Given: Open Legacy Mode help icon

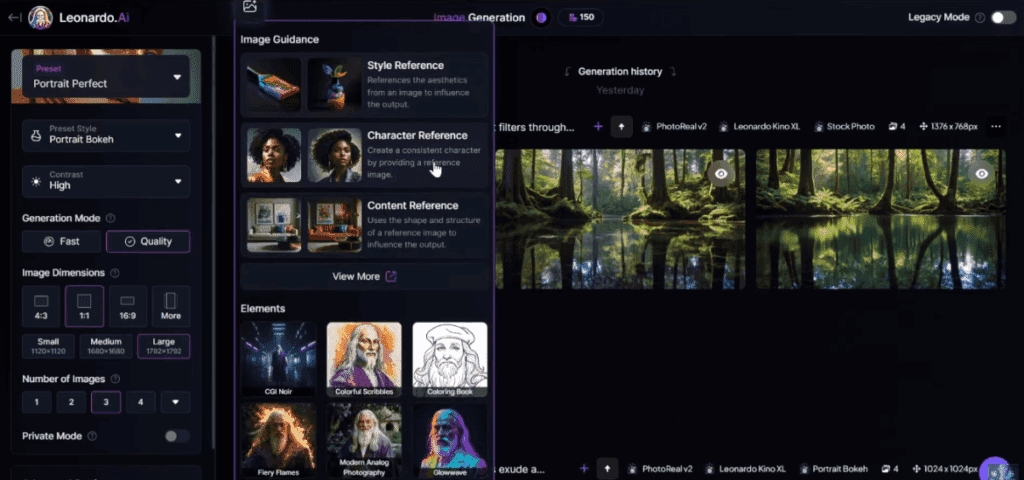Looking at the screenshot, I should click(980, 18).
